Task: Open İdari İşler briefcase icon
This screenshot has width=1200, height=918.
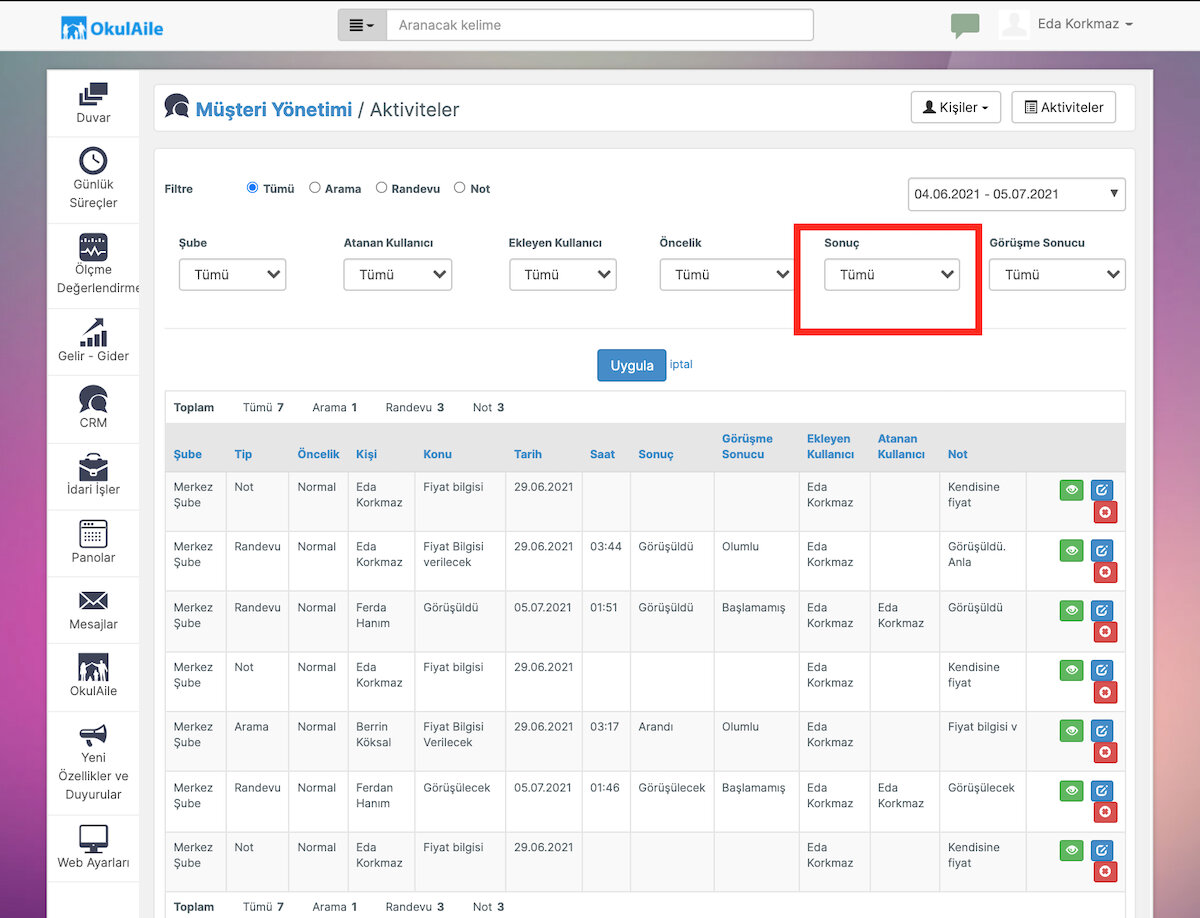Action: tap(93, 466)
